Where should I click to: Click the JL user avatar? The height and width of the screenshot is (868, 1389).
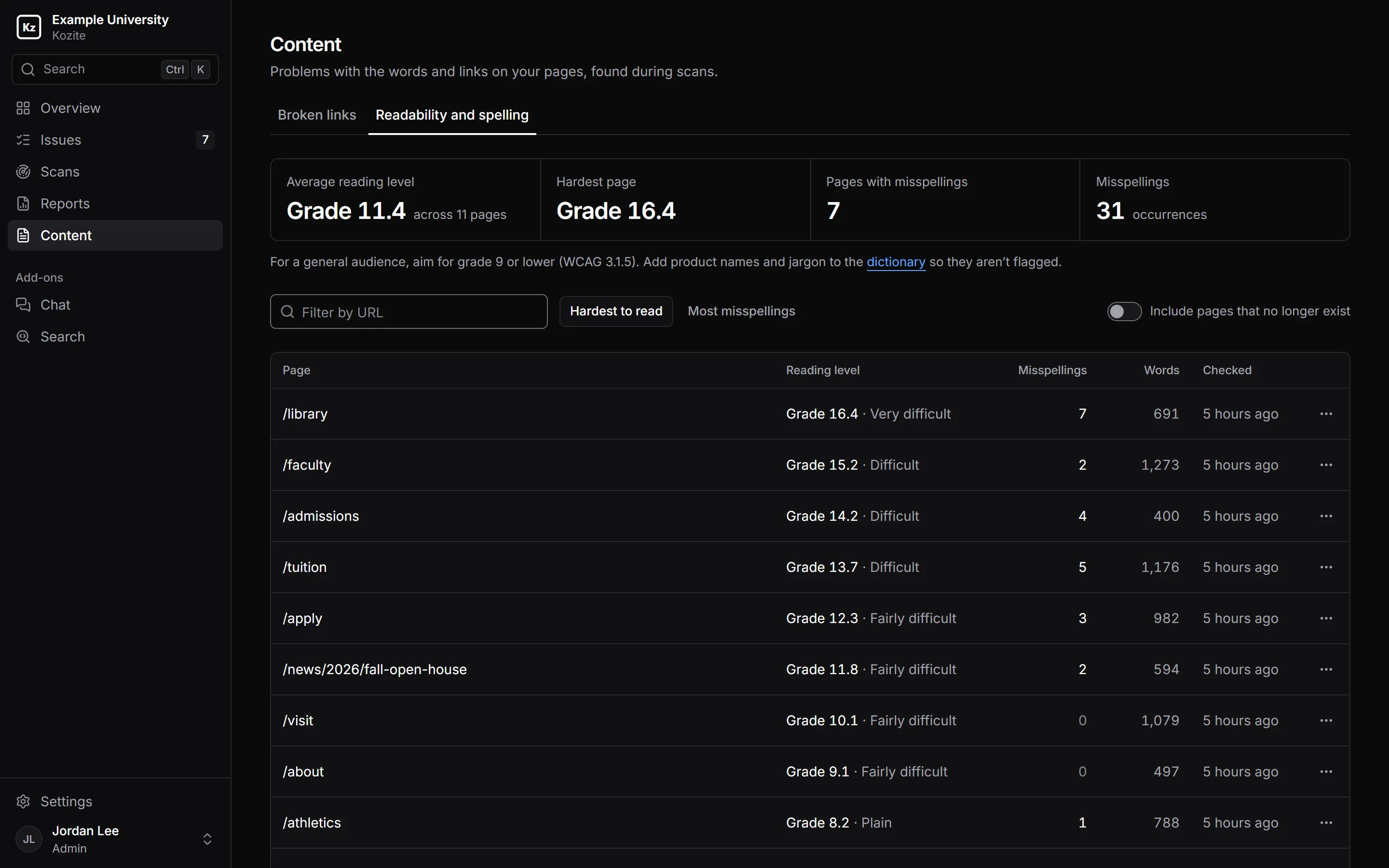(29, 839)
